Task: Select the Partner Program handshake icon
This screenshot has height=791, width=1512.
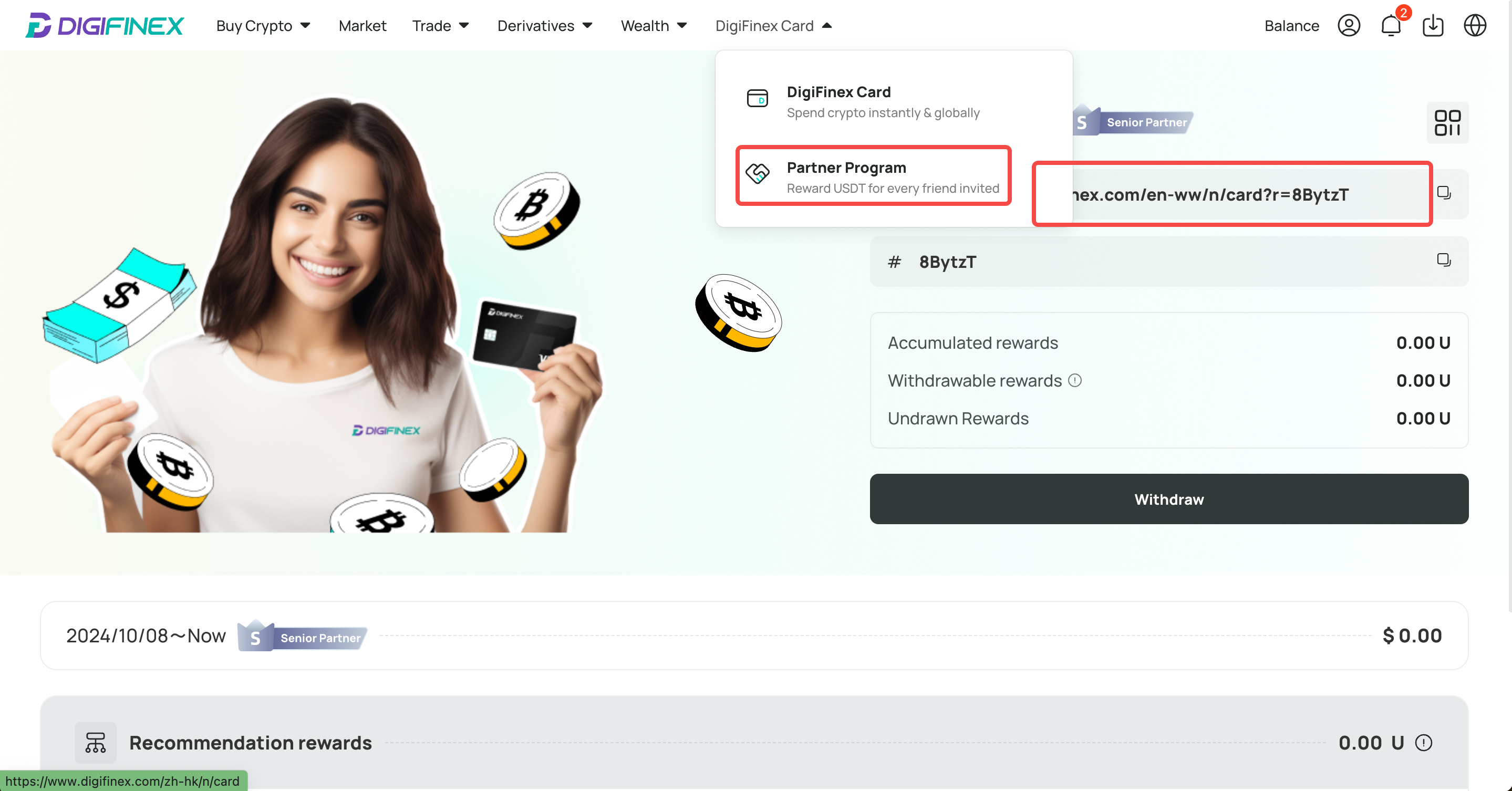Action: click(757, 174)
